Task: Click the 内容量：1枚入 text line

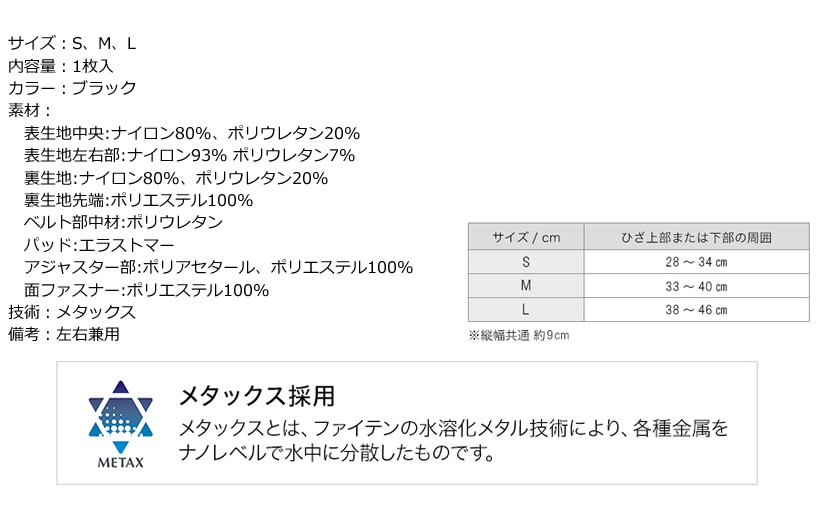Action: pyautogui.click(x=60, y=66)
